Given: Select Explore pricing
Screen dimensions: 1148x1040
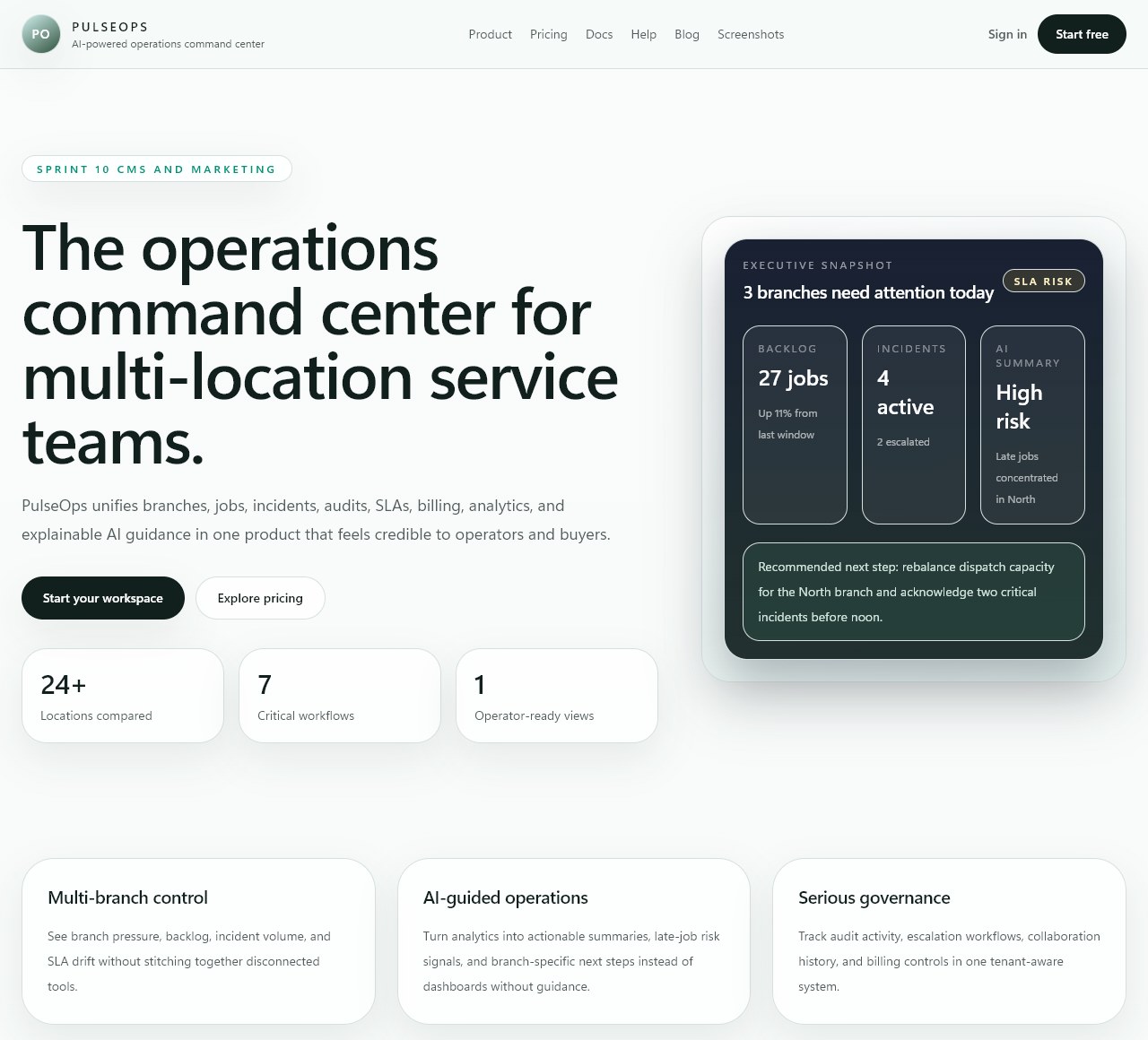Looking at the screenshot, I should tap(260, 598).
